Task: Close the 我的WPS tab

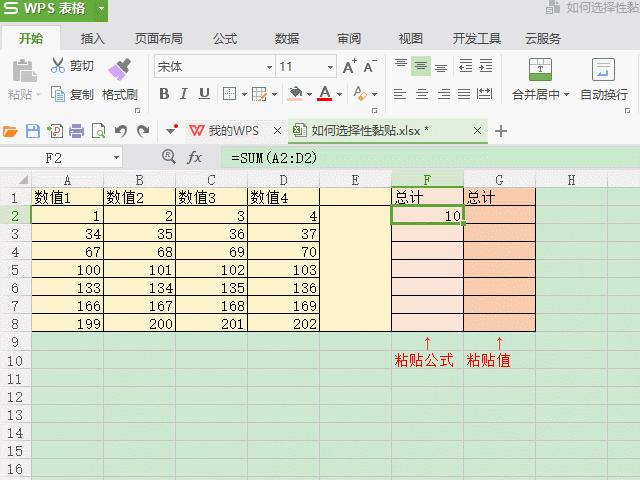Action: point(277,131)
